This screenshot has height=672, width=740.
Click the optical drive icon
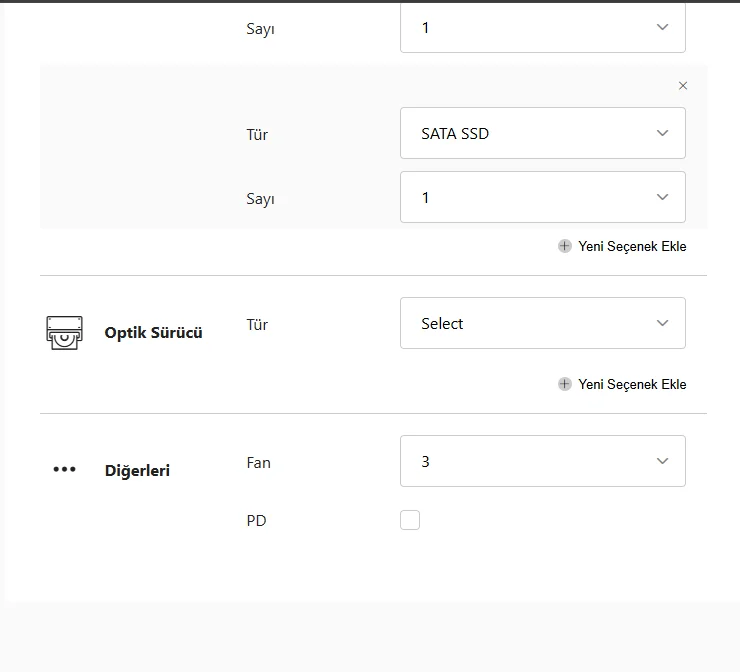(x=64, y=332)
